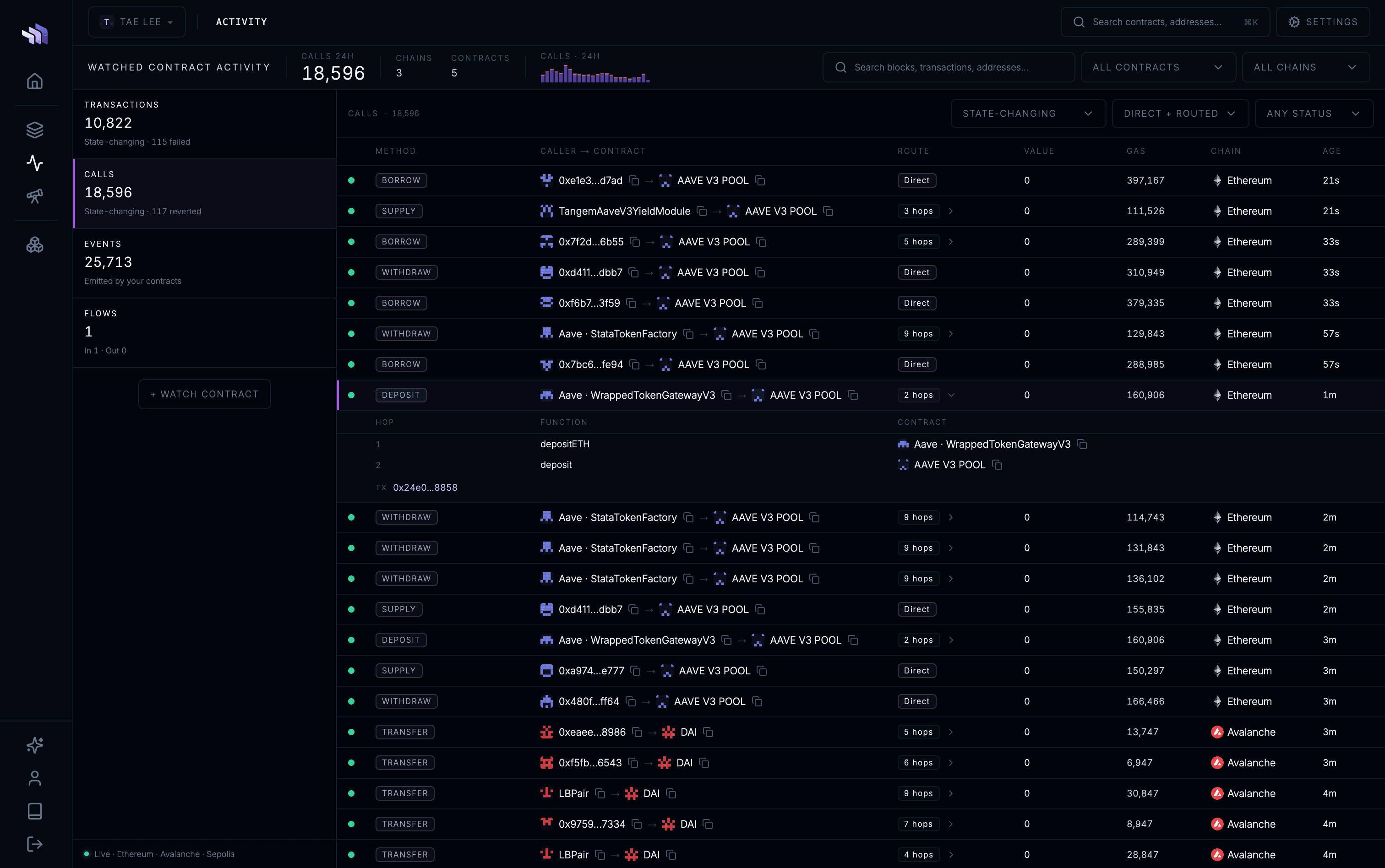1385x868 pixels.
Task: Click Avalanche chain for 0xeaee...8986 row
Action: tap(1243, 732)
